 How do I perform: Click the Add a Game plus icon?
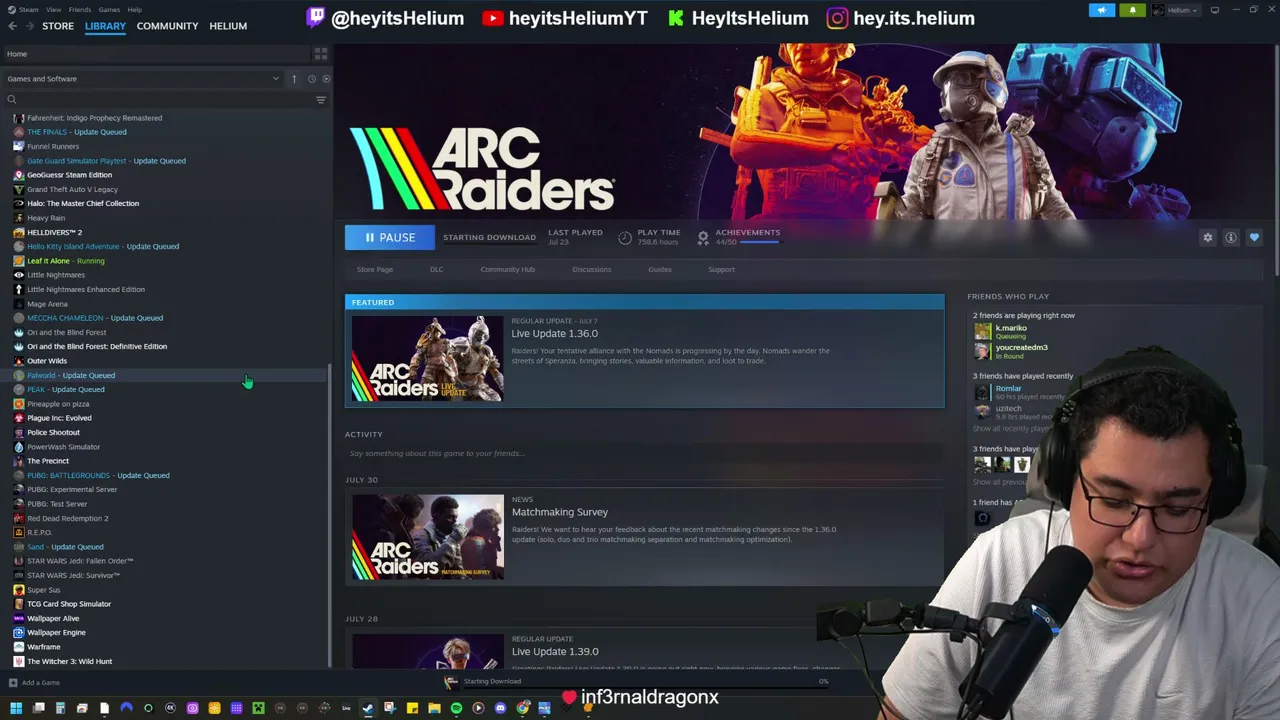13,683
